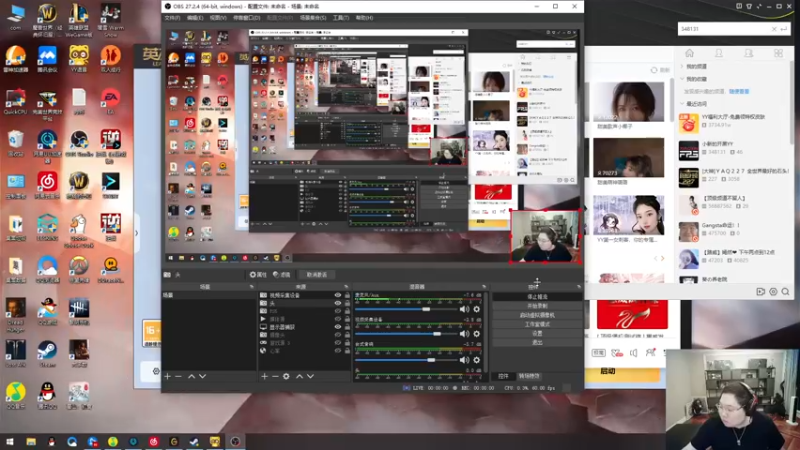Viewport: 800px width, 450px height.
Task: Toggle visibility eye of 媒体源 source
Action: point(337,319)
